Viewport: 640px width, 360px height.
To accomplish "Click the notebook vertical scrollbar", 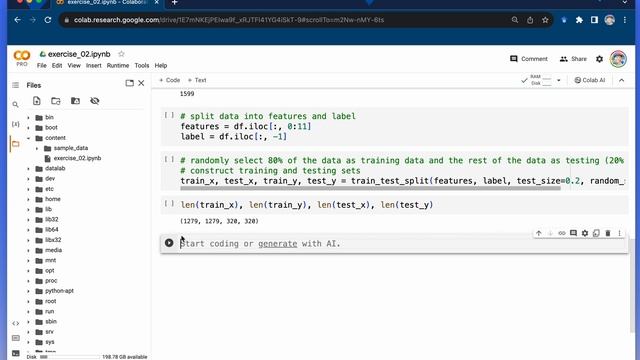I will (x=632, y=286).
